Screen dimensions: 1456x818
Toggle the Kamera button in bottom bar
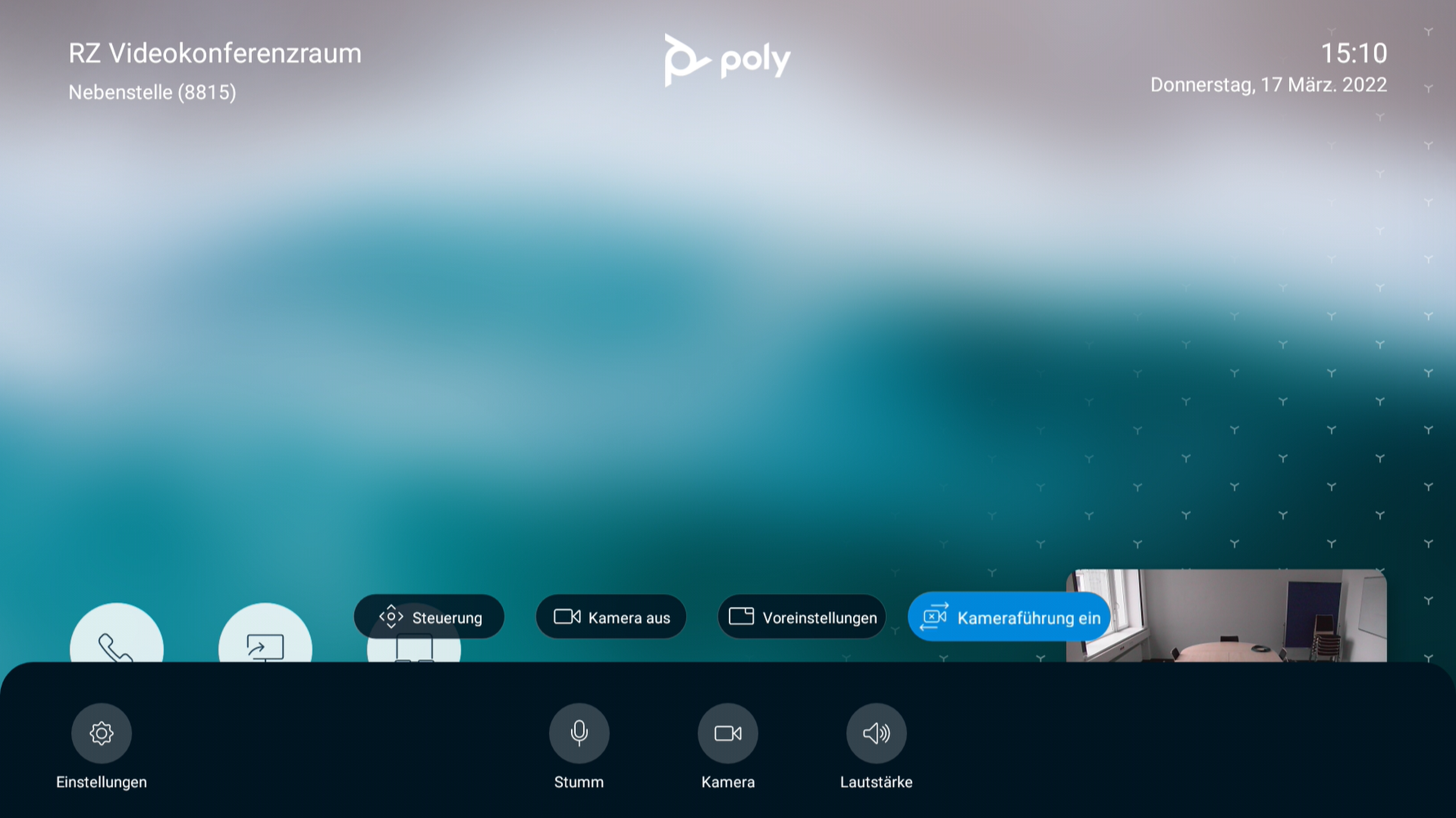[x=728, y=733]
